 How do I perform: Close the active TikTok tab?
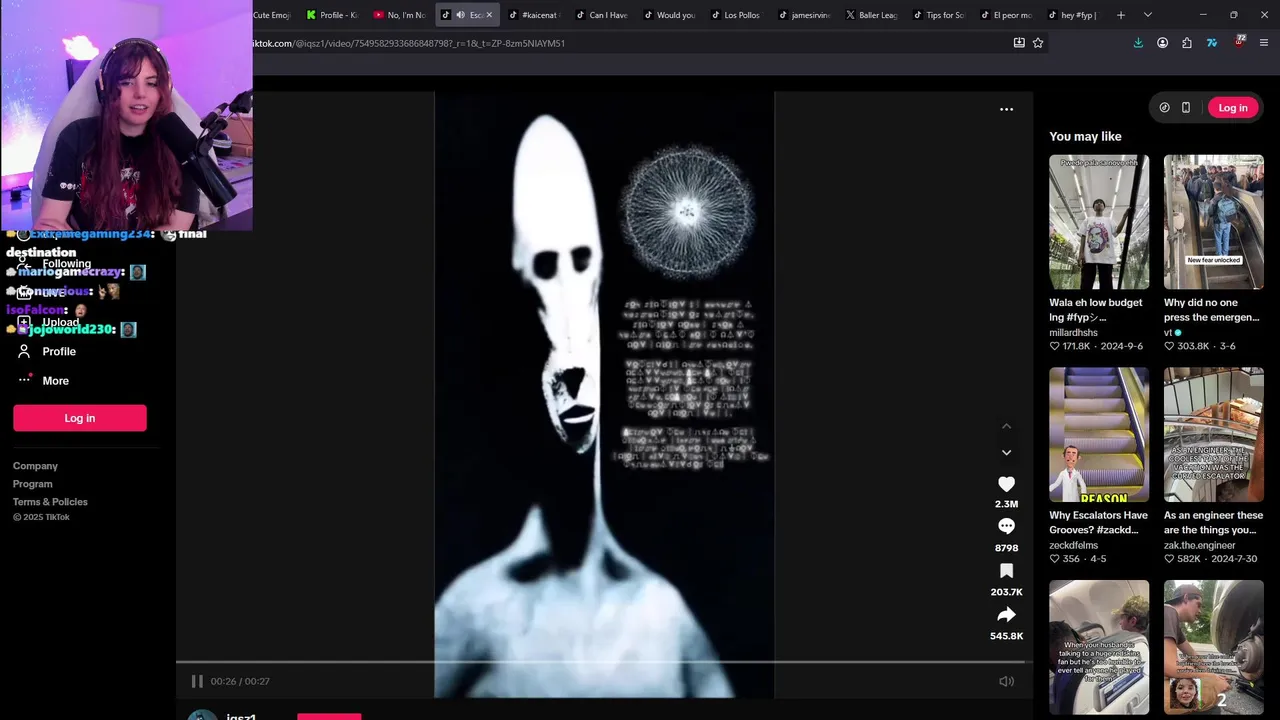(489, 15)
